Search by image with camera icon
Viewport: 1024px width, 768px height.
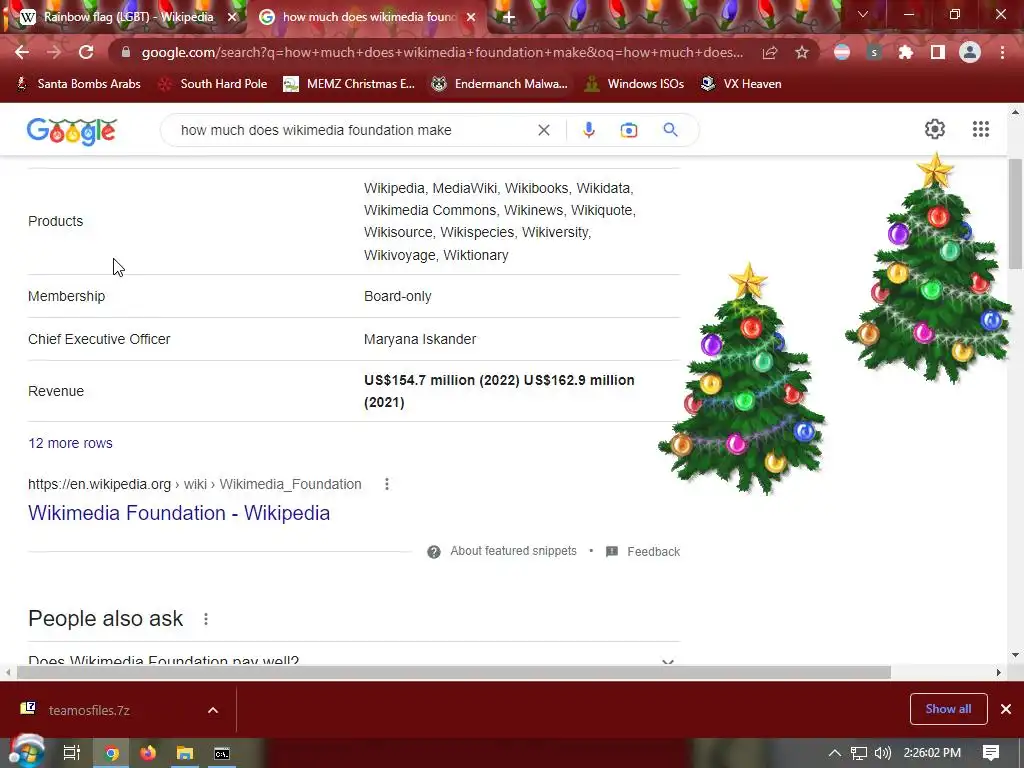click(x=628, y=130)
